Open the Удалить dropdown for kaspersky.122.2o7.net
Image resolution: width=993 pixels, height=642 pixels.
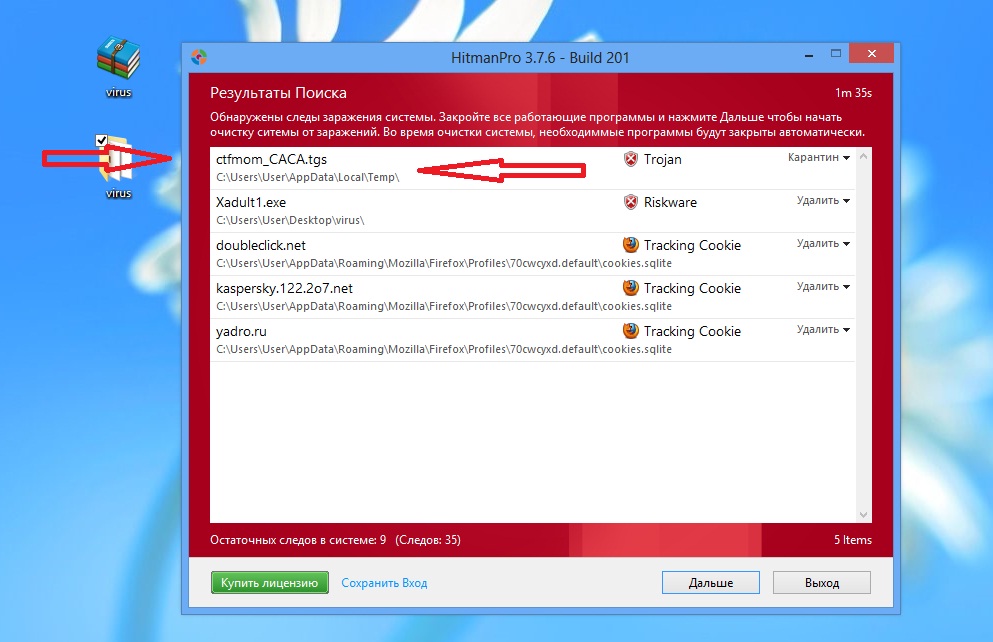823,286
